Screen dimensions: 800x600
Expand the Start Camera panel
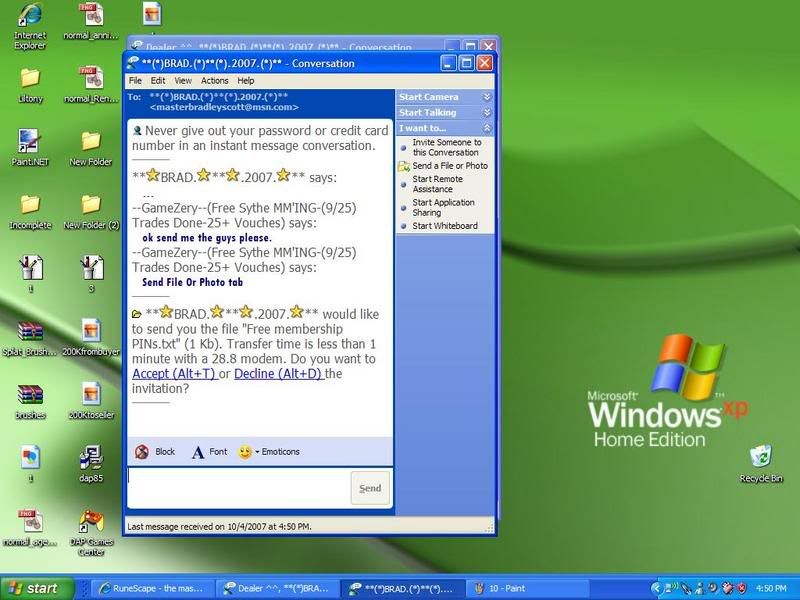click(x=445, y=97)
